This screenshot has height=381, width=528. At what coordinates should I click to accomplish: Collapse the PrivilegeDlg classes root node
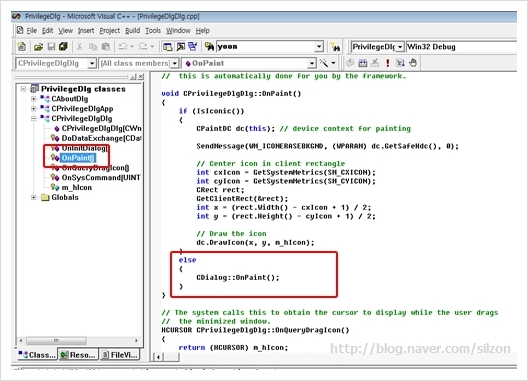point(23,89)
